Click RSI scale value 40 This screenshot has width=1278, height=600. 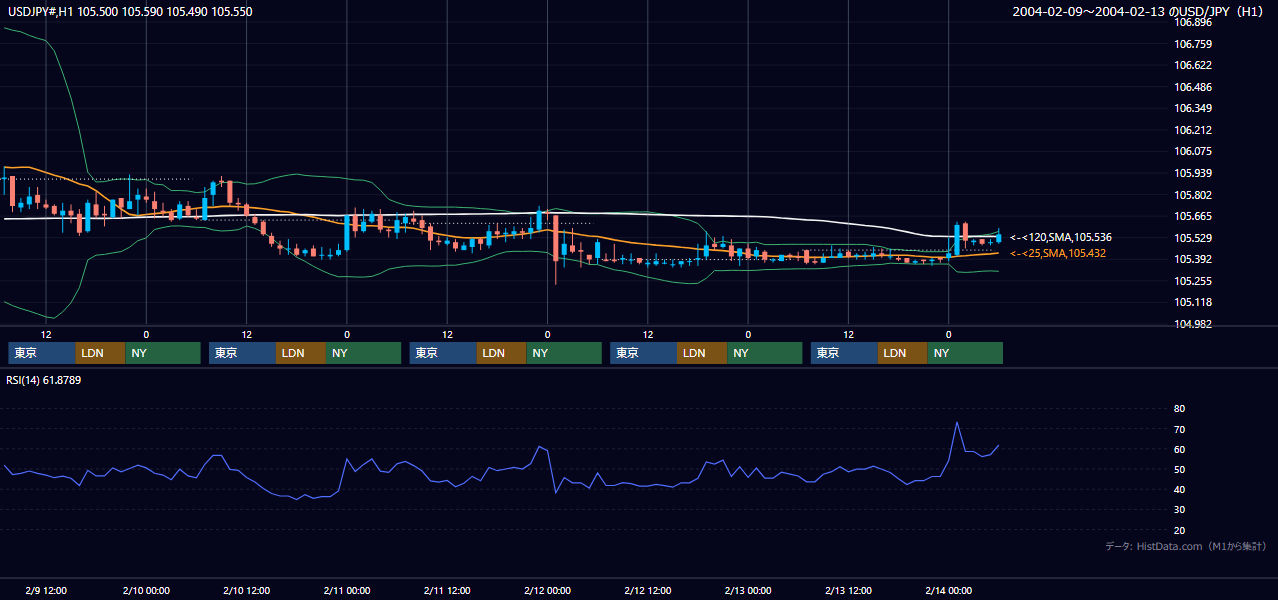[1179, 489]
